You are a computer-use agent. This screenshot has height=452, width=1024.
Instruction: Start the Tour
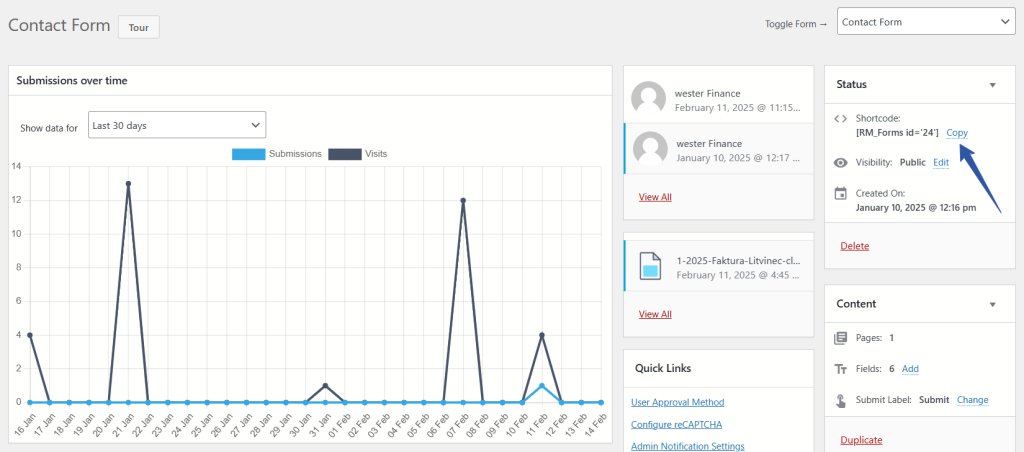click(x=138, y=27)
